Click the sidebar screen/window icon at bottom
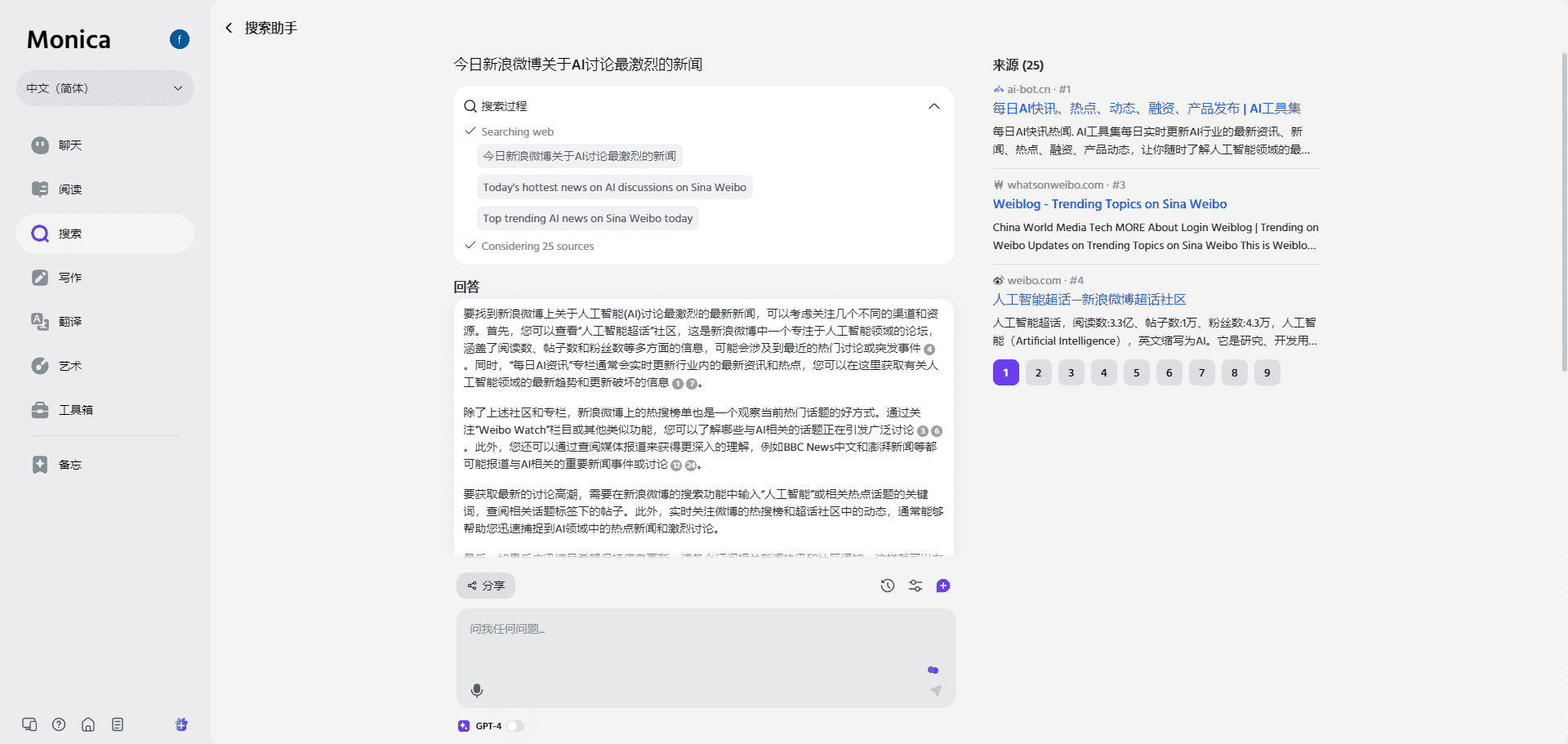The image size is (1568, 744). 29,724
